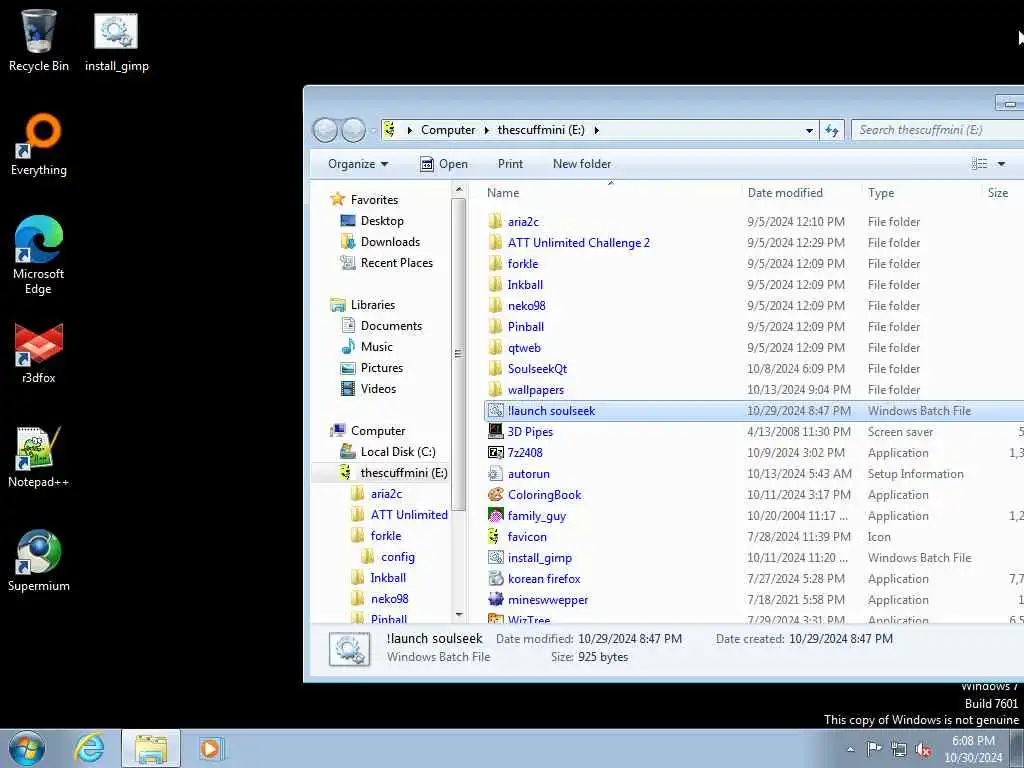This screenshot has height=768, width=1024.
Task: Click Open in the command bar
Action: tap(444, 164)
